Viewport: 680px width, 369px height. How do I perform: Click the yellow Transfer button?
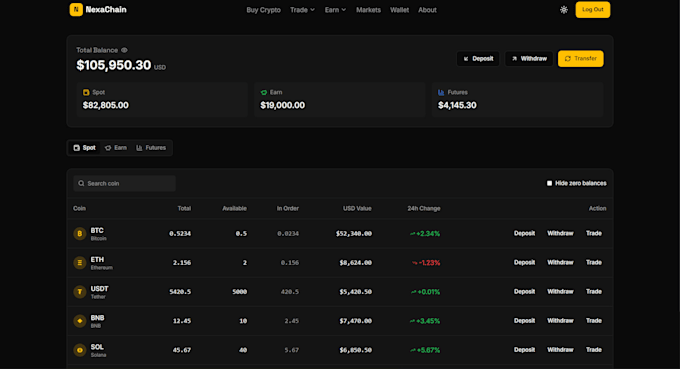click(580, 59)
